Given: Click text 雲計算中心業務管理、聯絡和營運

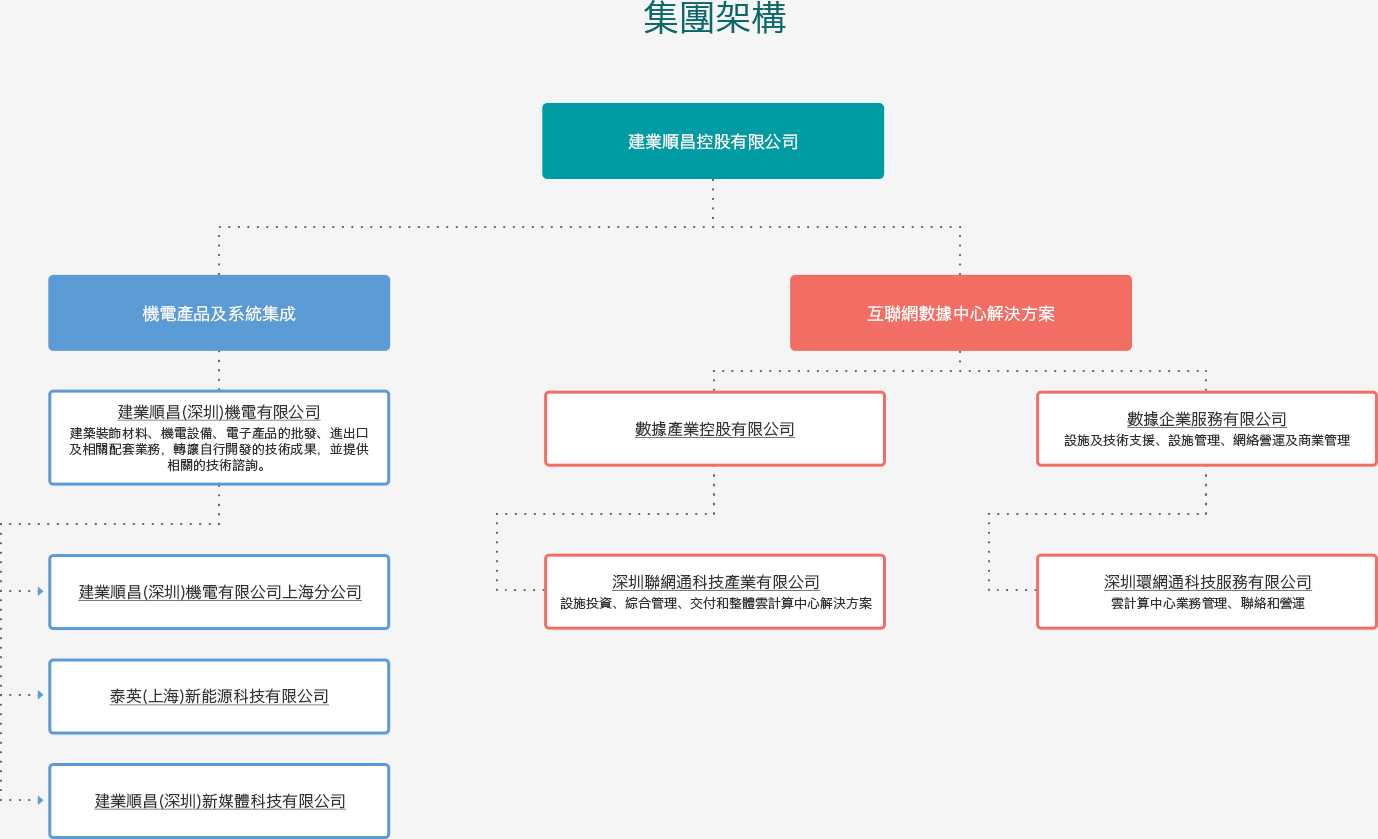Looking at the screenshot, I should pos(1208,603).
